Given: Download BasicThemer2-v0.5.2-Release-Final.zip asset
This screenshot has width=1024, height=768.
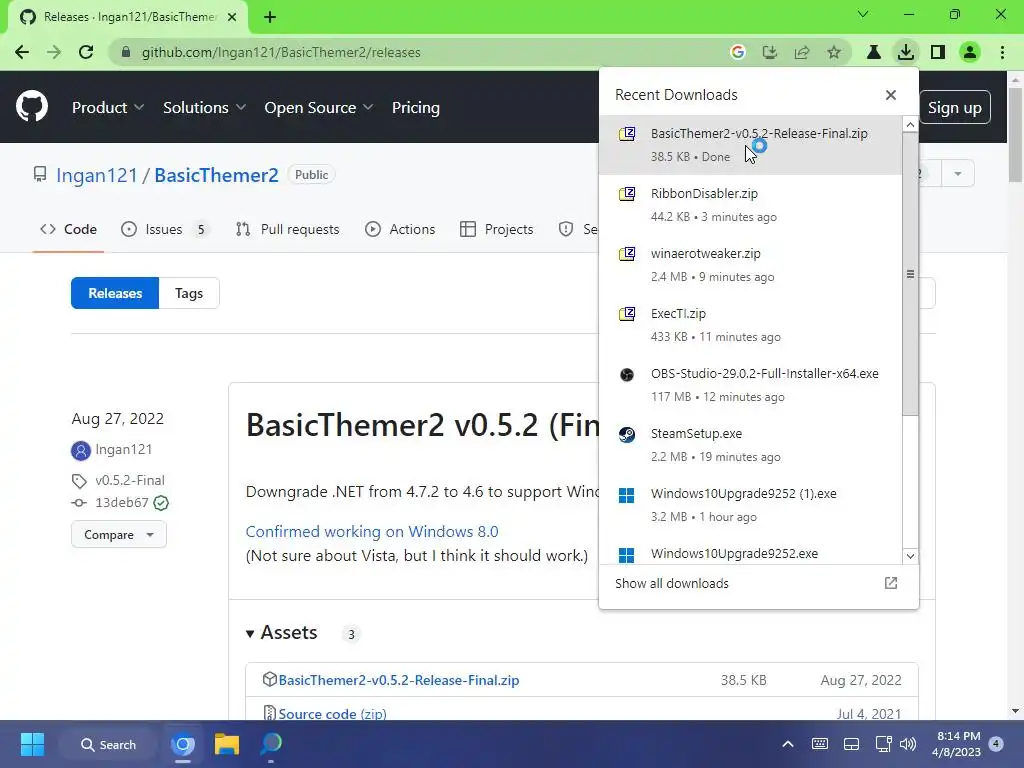Looking at the screenshot, I should click(x=398, y=680).
